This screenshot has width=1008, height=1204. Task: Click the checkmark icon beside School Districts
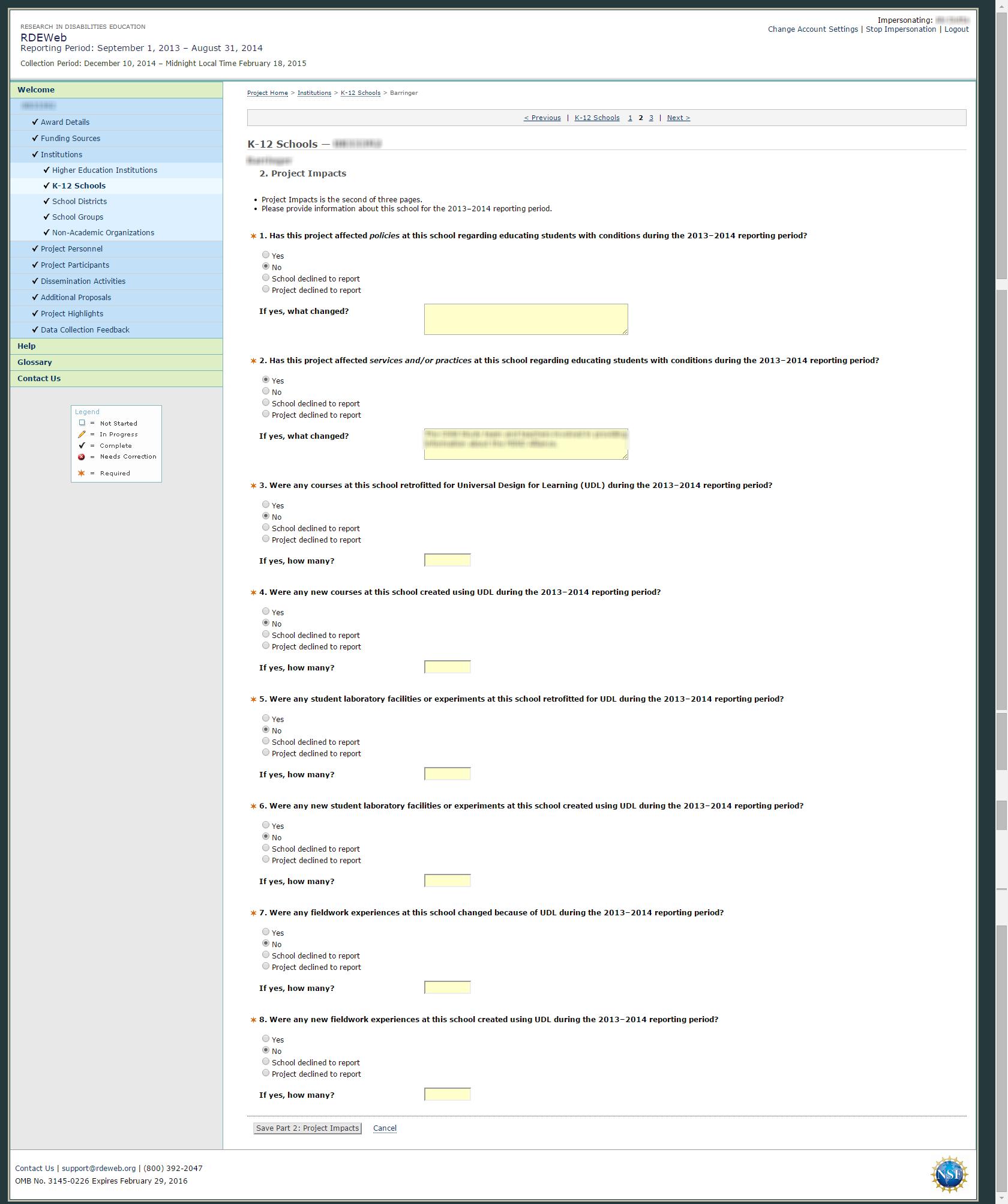[46, 201]
